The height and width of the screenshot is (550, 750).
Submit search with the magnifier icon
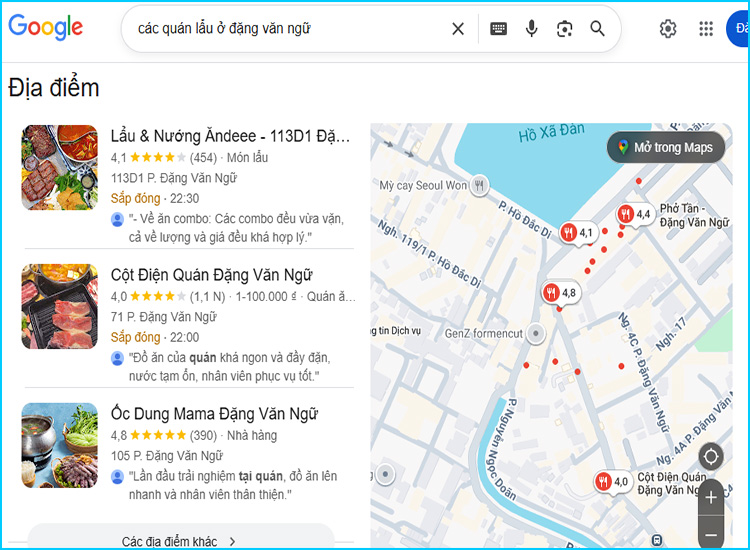pos(597,29)
